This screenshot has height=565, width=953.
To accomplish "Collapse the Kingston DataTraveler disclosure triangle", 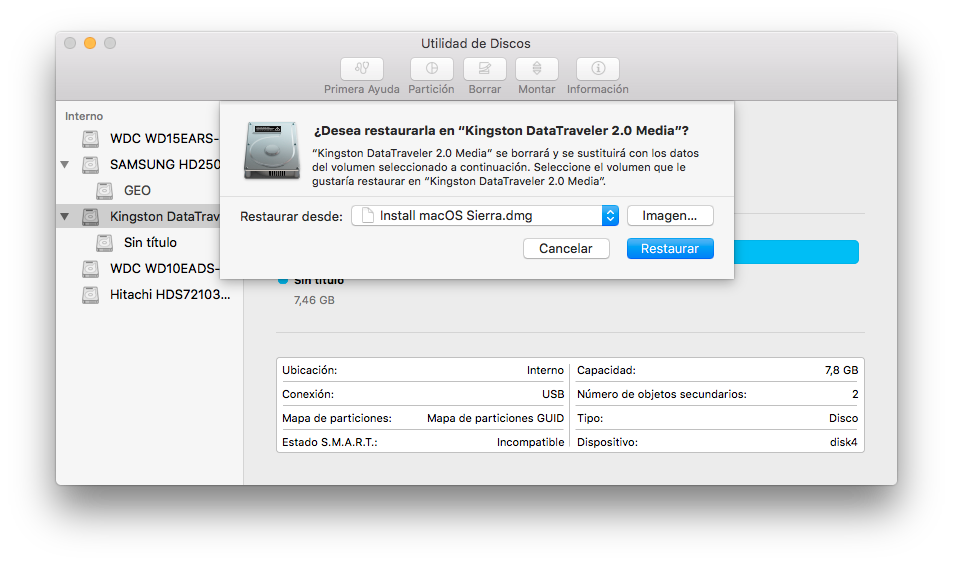I will pos(64,216).
